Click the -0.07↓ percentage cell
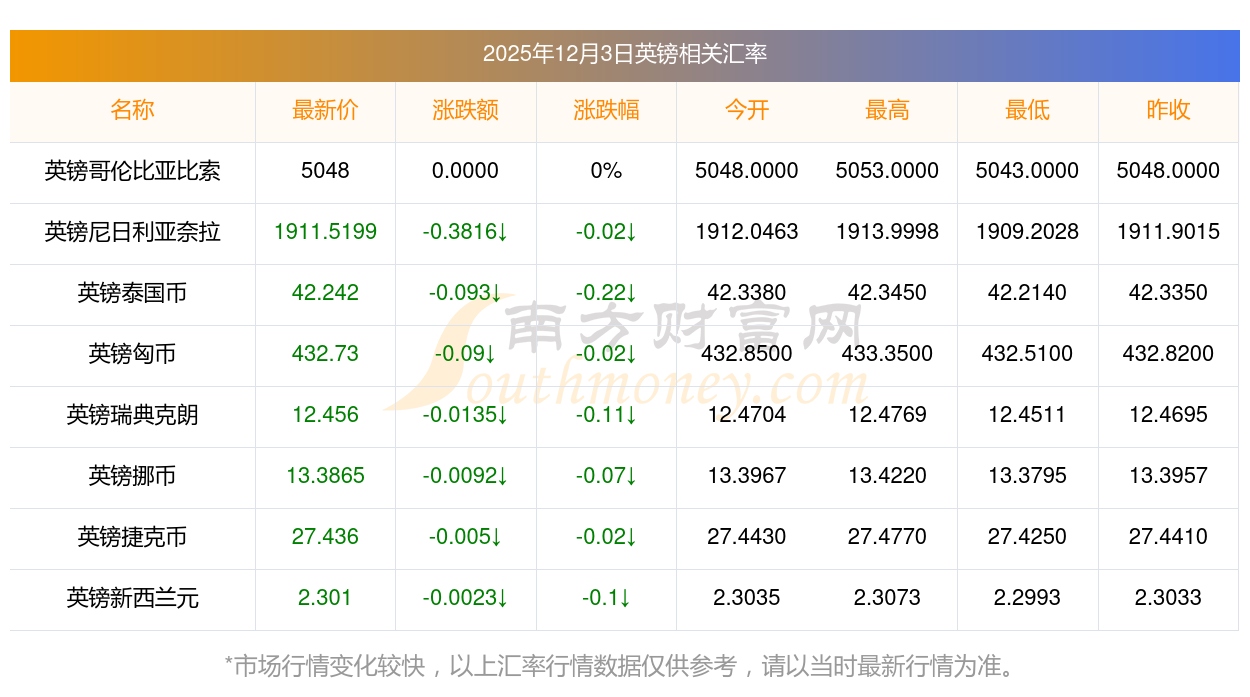1250x697 pixels. click(606, 476)
